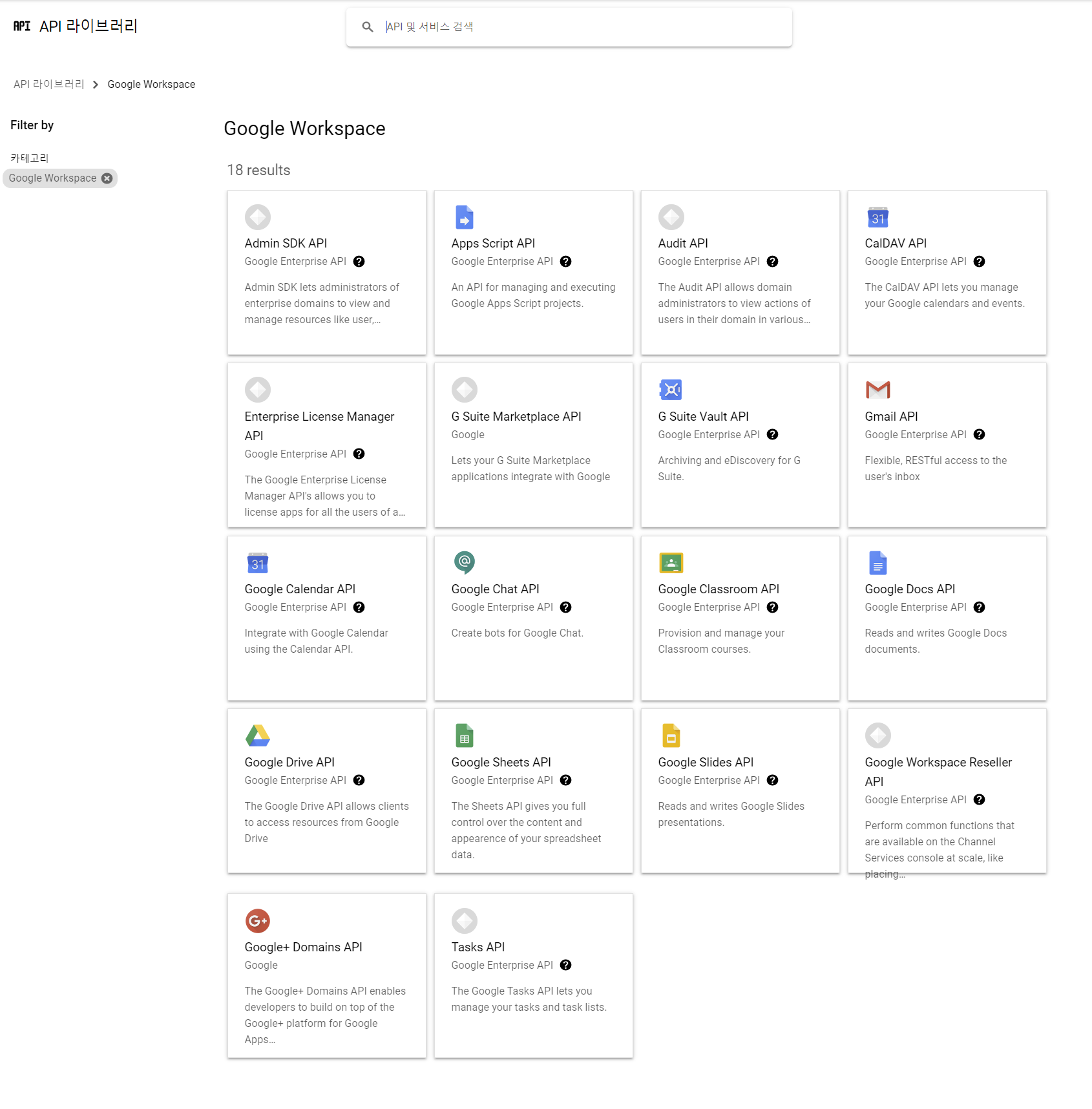Open the Google Chat API title
1092x1109 pixels.
pos(495,589)
